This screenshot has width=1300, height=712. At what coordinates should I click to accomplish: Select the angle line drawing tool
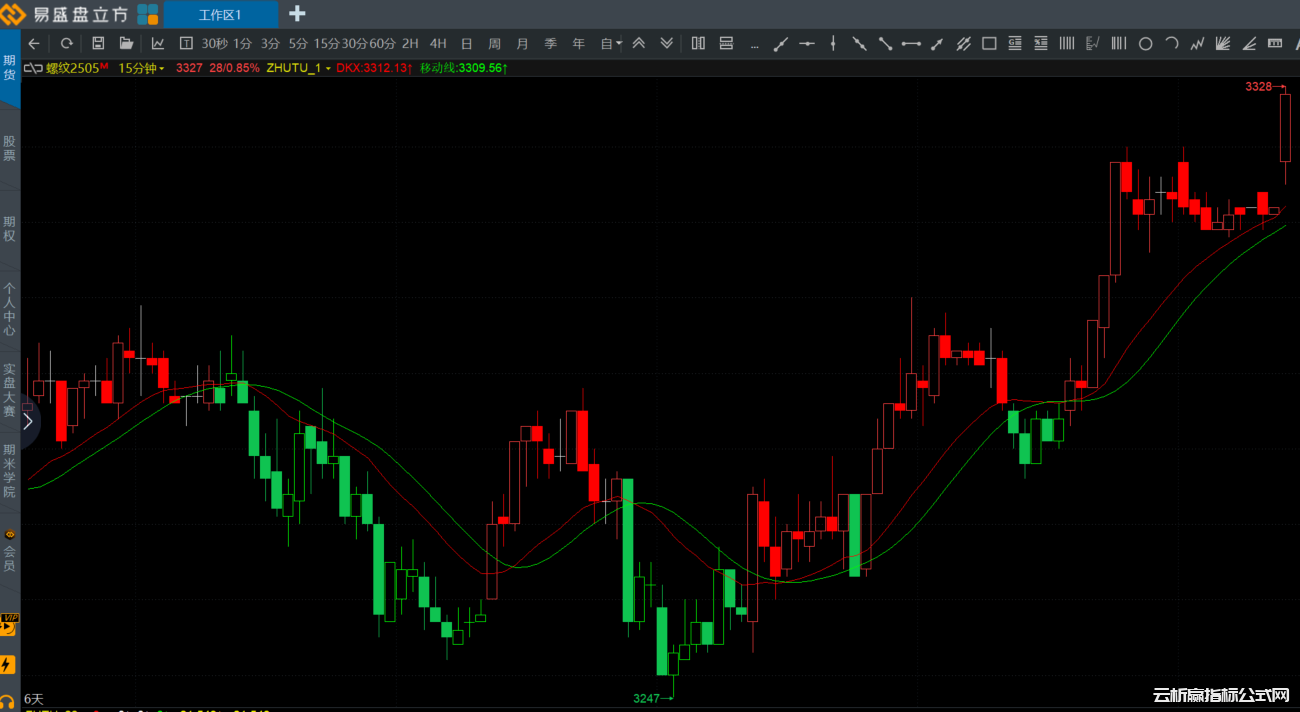1249,43
